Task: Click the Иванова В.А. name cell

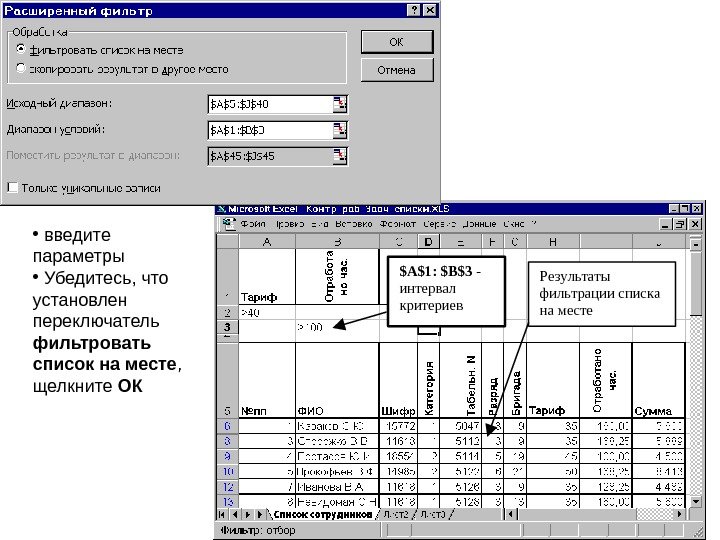Action: 338,487
